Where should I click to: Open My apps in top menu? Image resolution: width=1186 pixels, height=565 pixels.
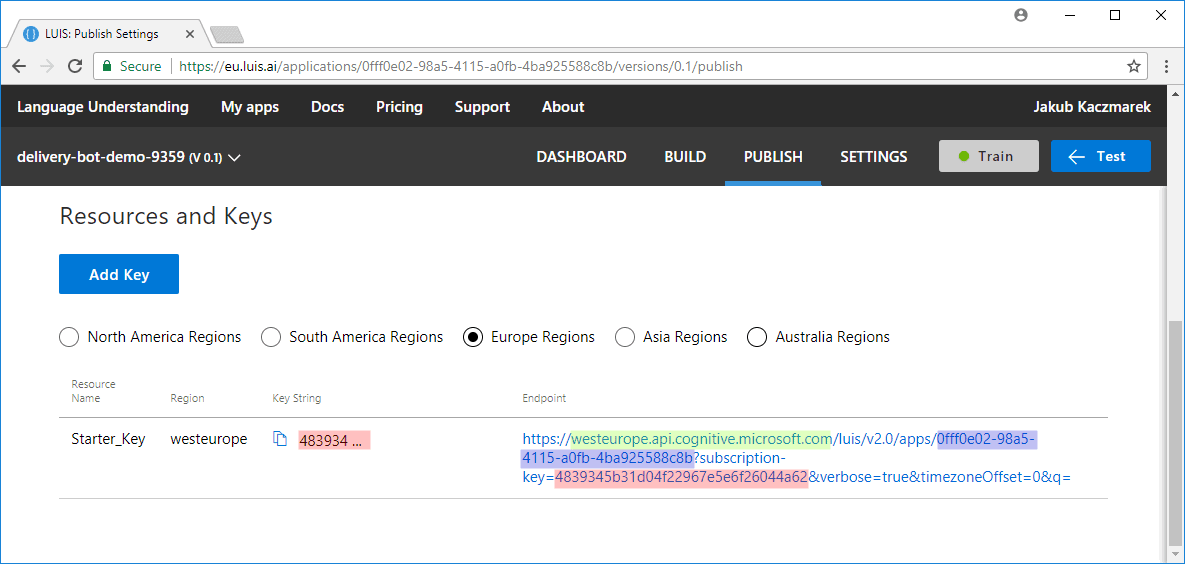point(250,107)
